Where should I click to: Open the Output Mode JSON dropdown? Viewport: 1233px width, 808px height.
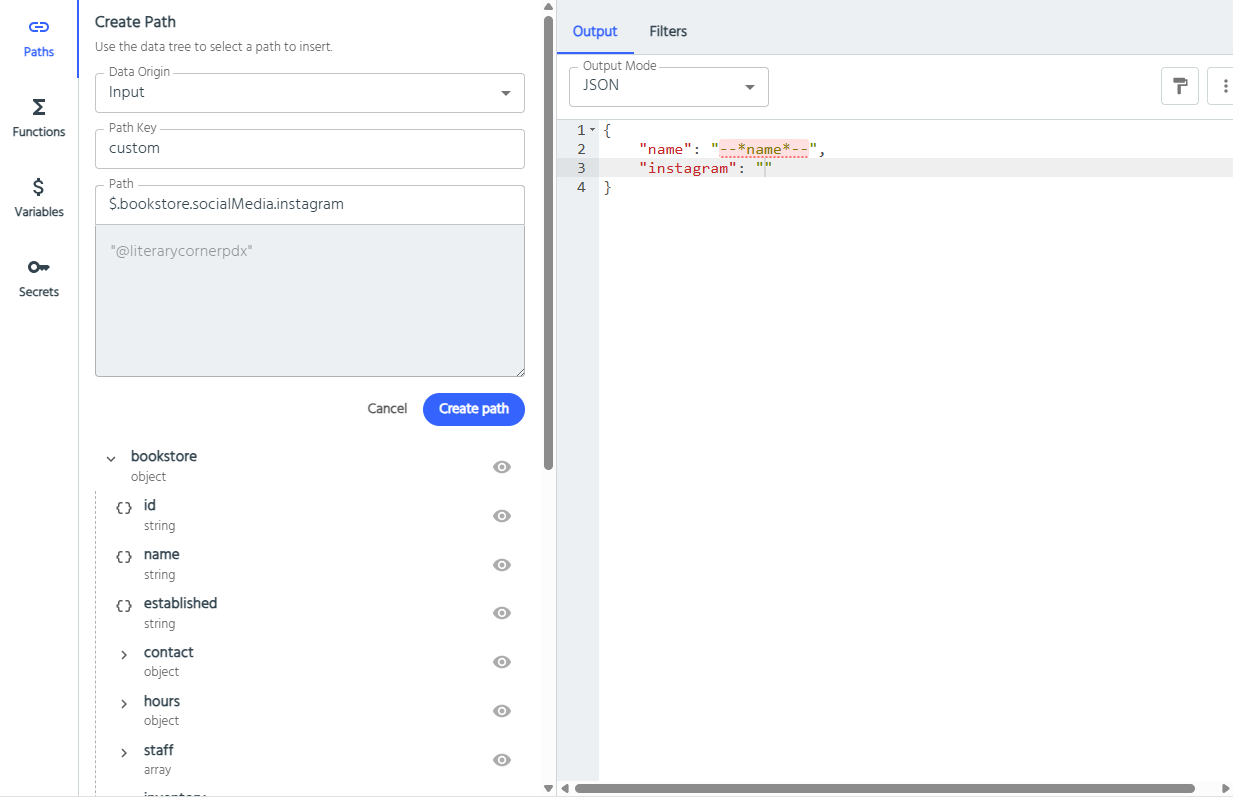pos(669,87)
